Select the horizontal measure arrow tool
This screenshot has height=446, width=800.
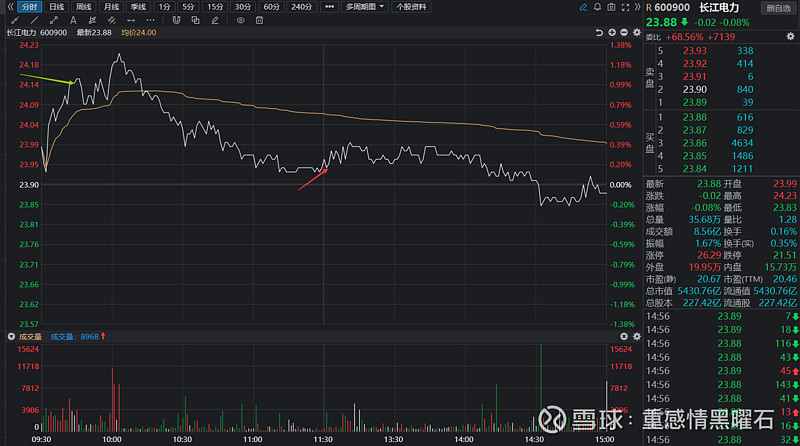point(131,20)
